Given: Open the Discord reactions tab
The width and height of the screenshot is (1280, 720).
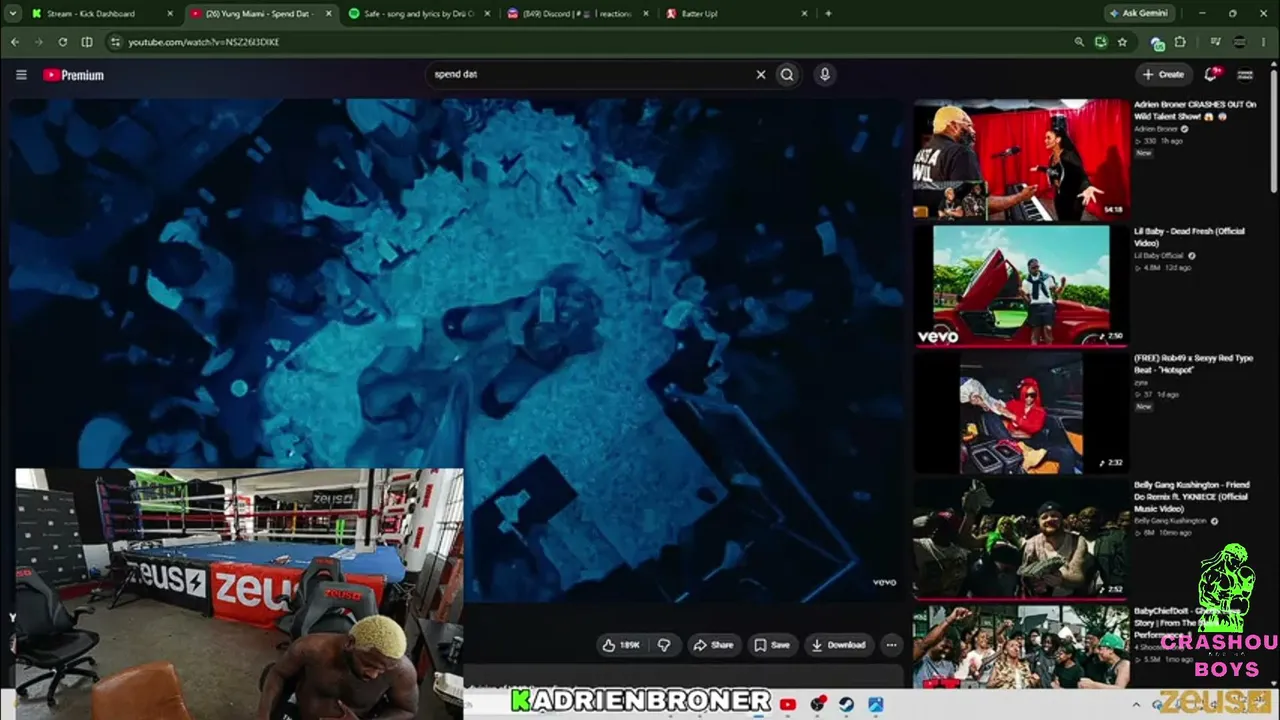Looking at the screenshot, I should point(579,14).
